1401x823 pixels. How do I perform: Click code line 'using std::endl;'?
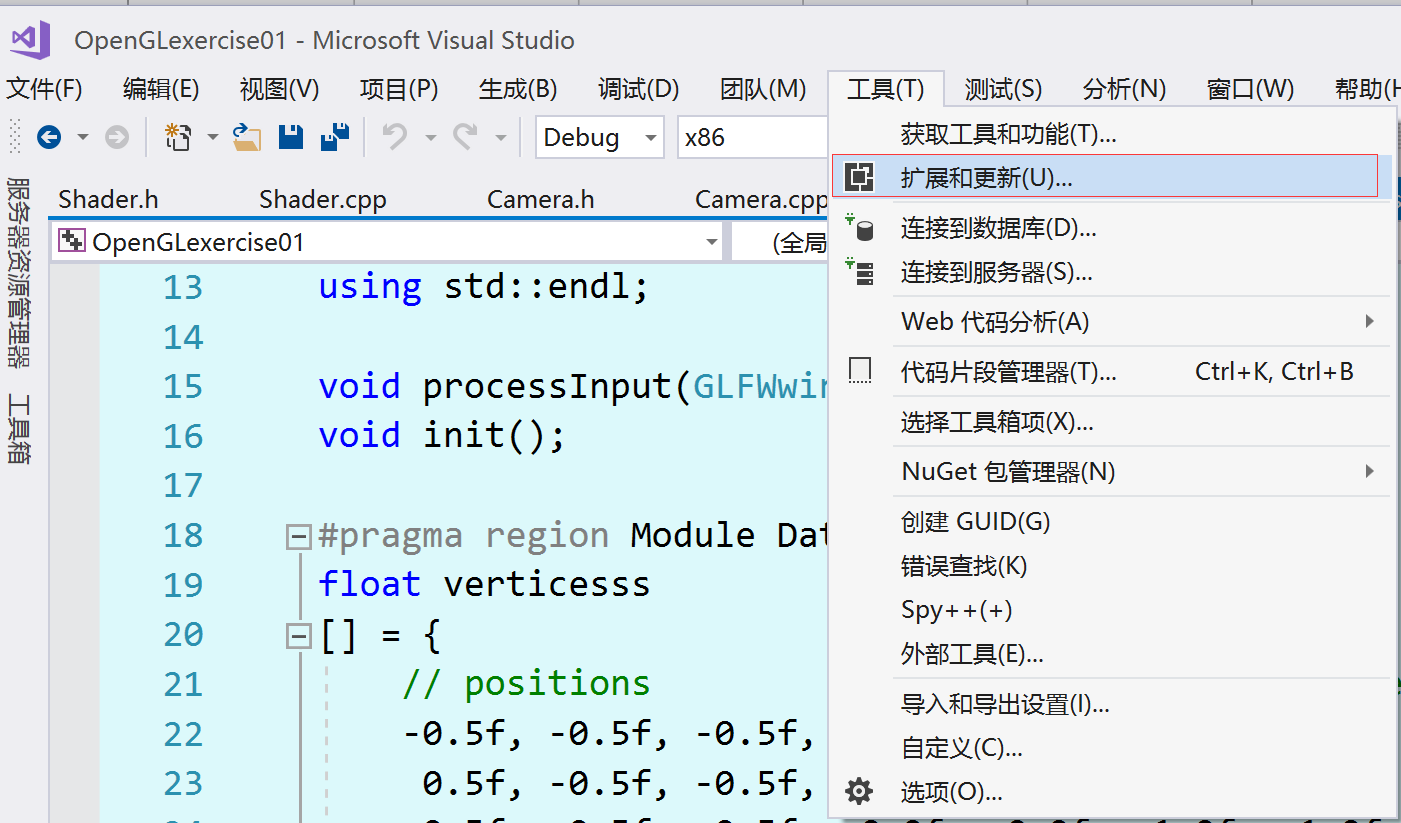coord(484,287)
